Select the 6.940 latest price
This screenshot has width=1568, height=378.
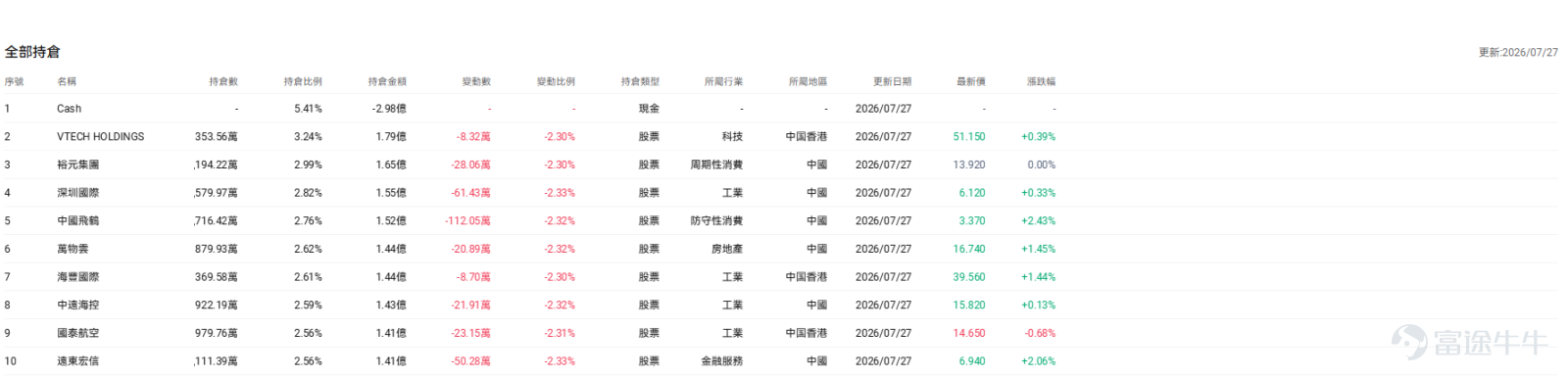pyautogui.click(x=972, y=361)
